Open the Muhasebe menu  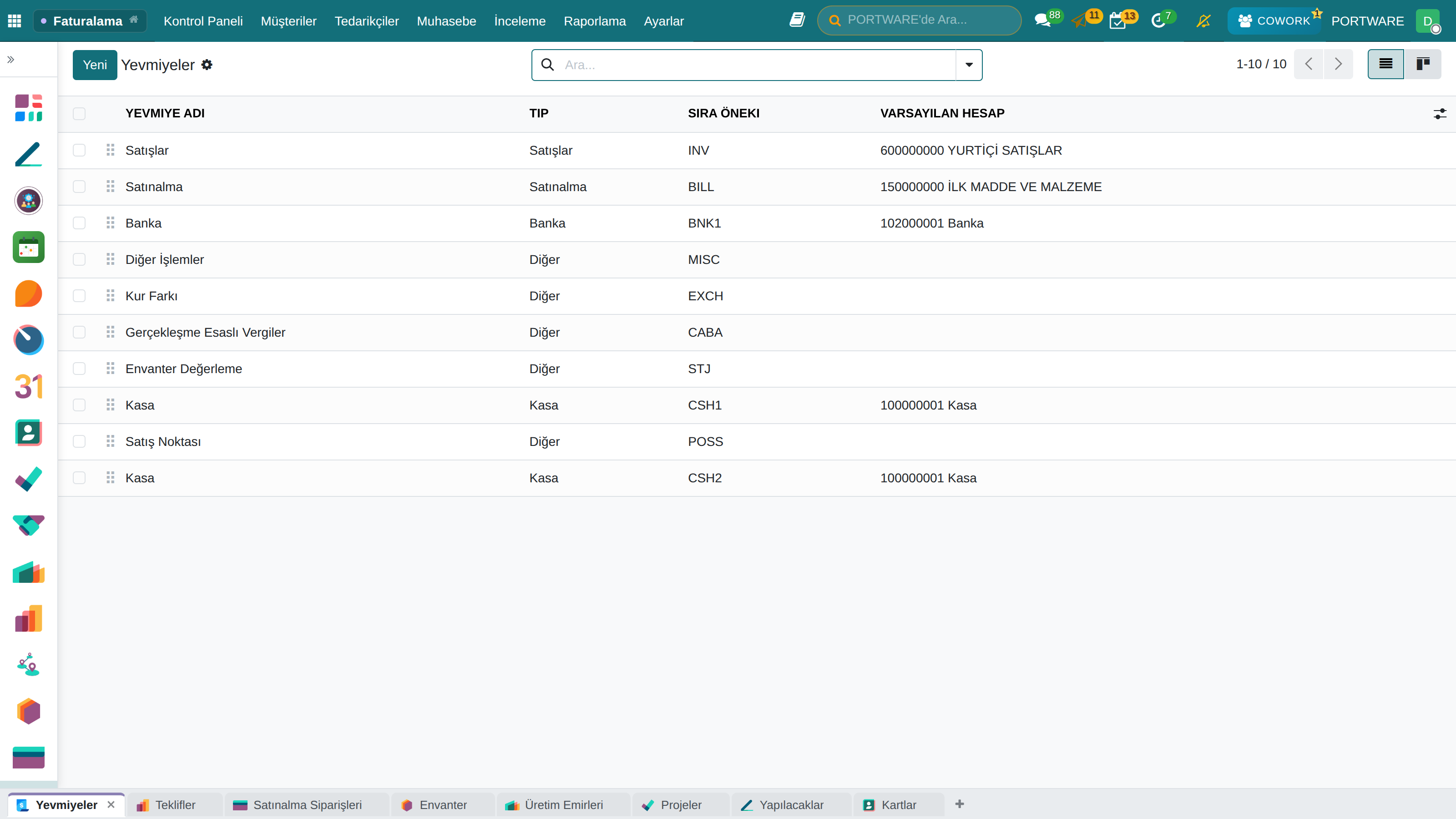click(446, 21)
